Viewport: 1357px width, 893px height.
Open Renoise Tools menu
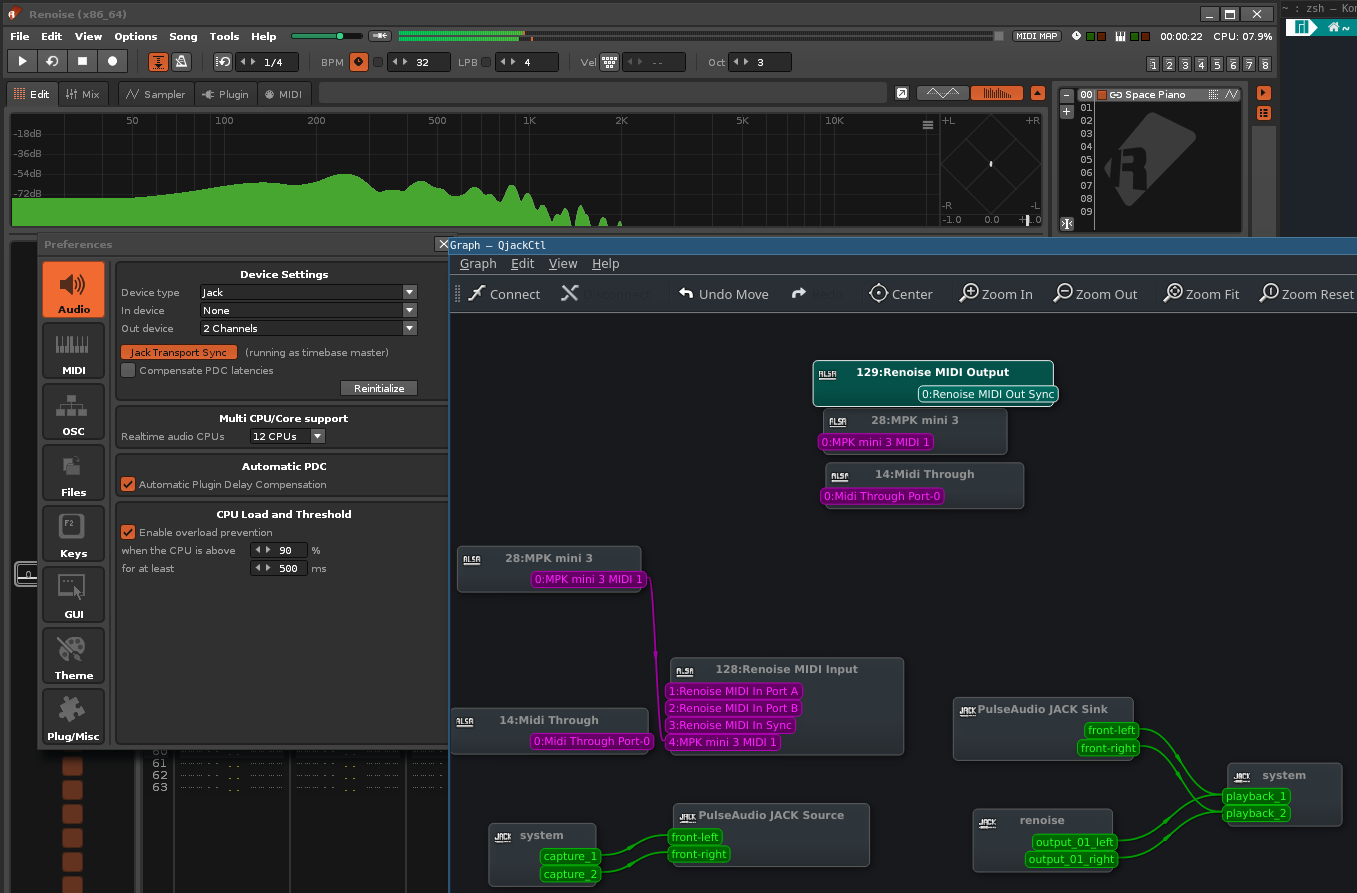point(224,36)
